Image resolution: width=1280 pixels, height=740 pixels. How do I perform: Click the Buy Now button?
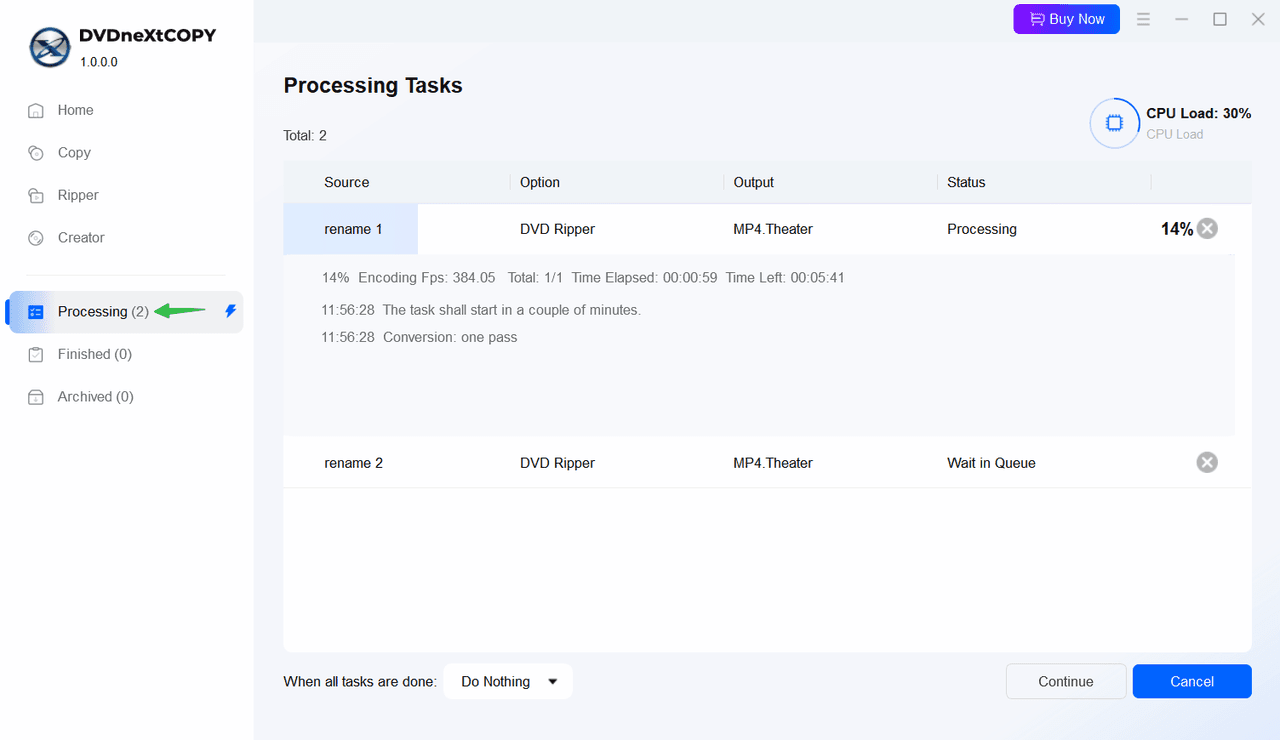point(1066,19)
